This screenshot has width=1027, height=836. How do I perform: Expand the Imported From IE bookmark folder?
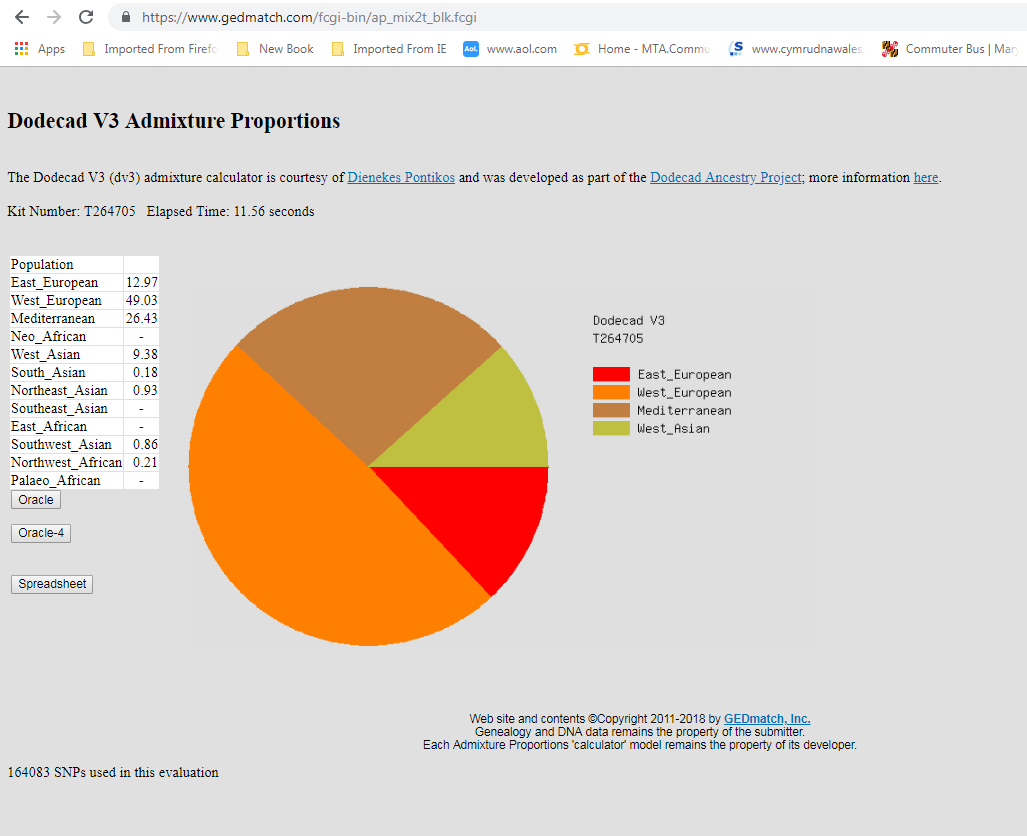(x=389, y=49)
